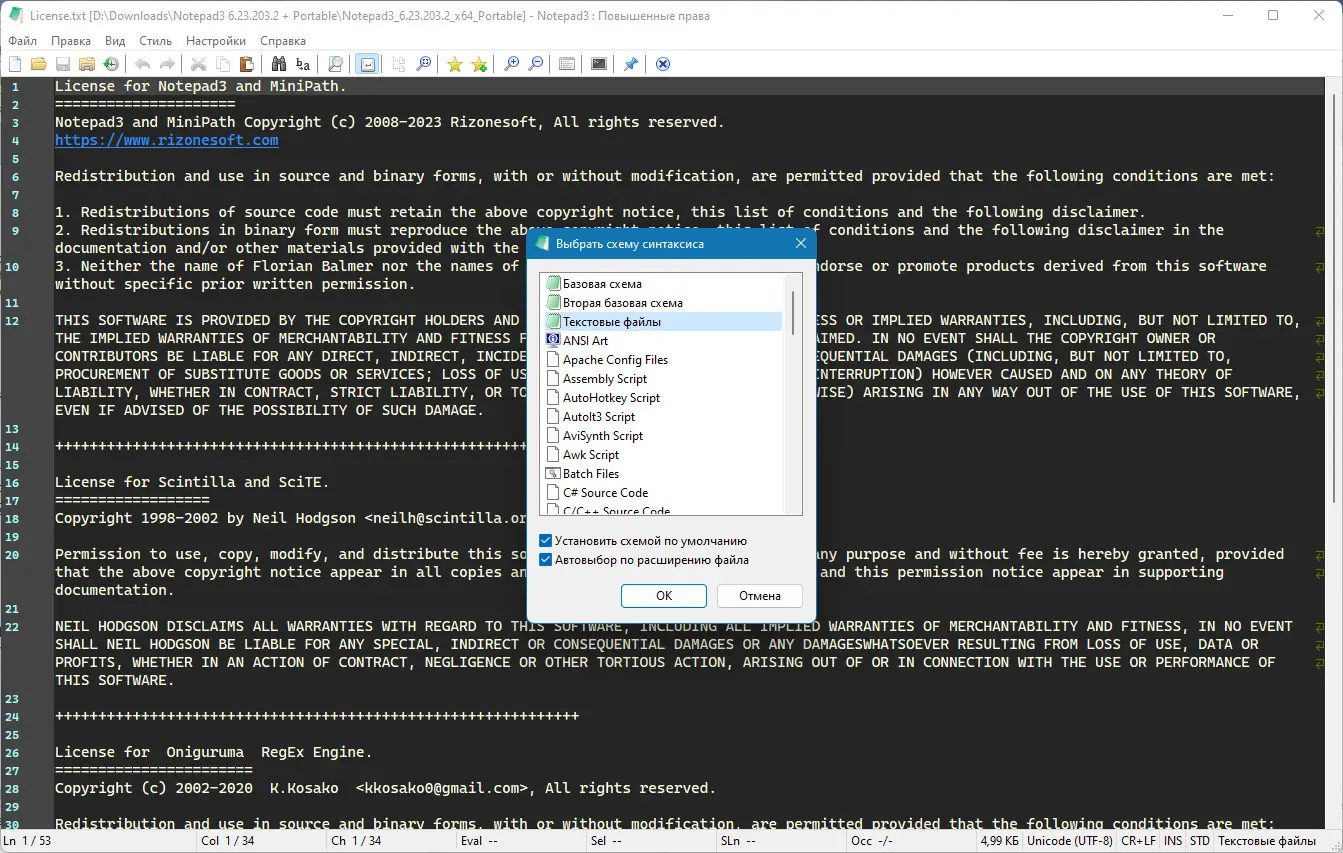This screenshot has height=853, width=1343.
Task: Click the License for Scintilla and SciTE line
Action: coord(192,482)
